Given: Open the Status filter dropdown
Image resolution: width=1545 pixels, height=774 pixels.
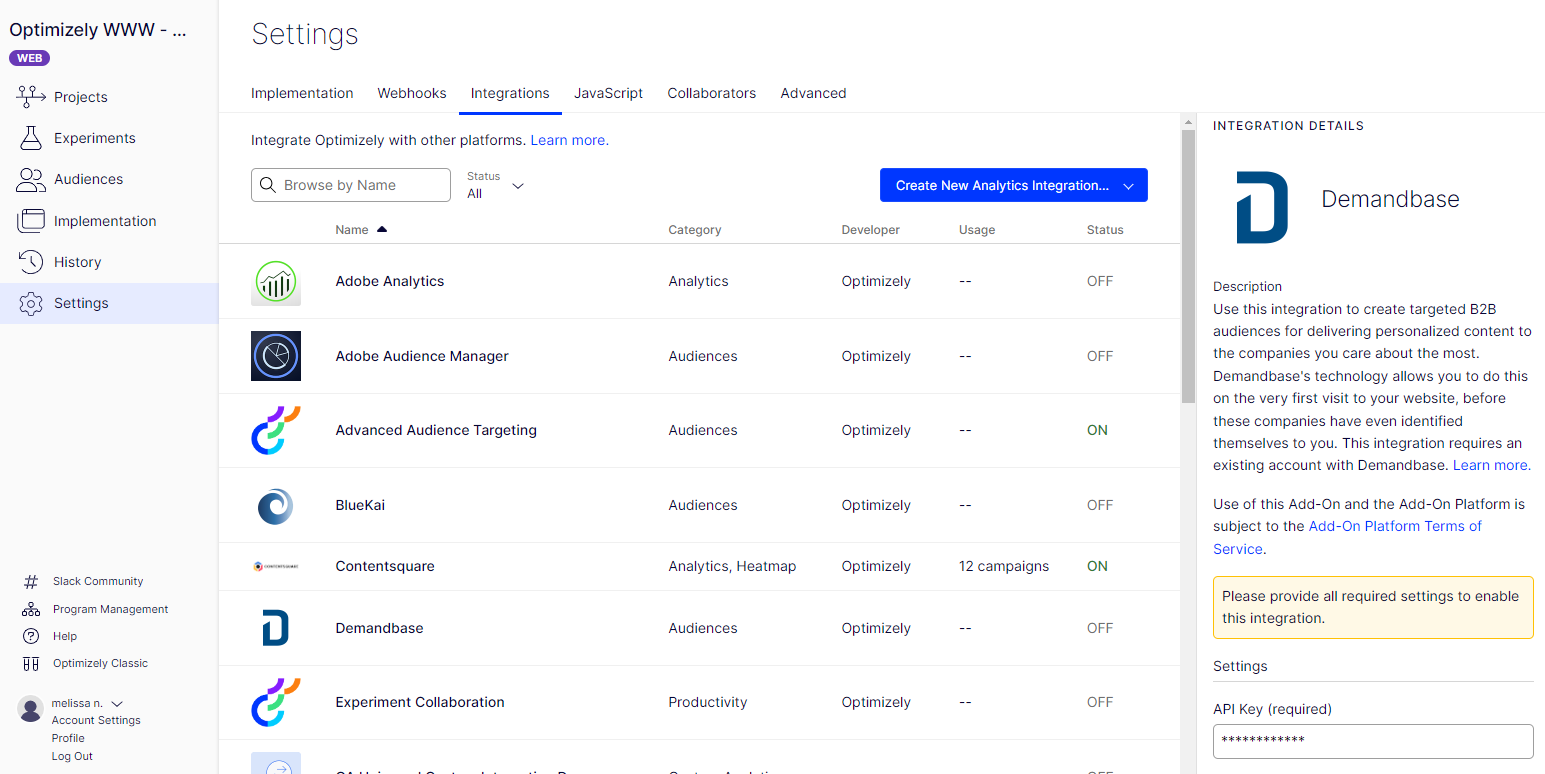Looking at the screenshot, I should (496, 185).
